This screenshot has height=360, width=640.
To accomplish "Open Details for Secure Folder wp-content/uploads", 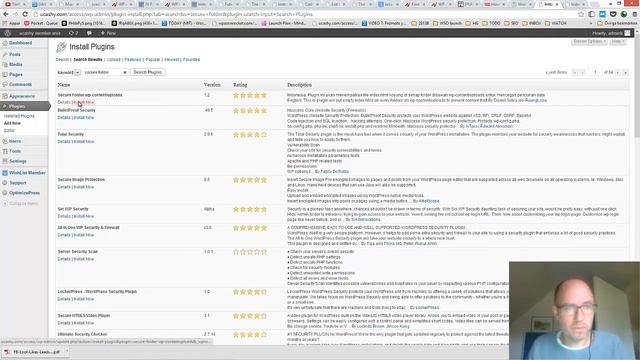I will click(64, 102).
